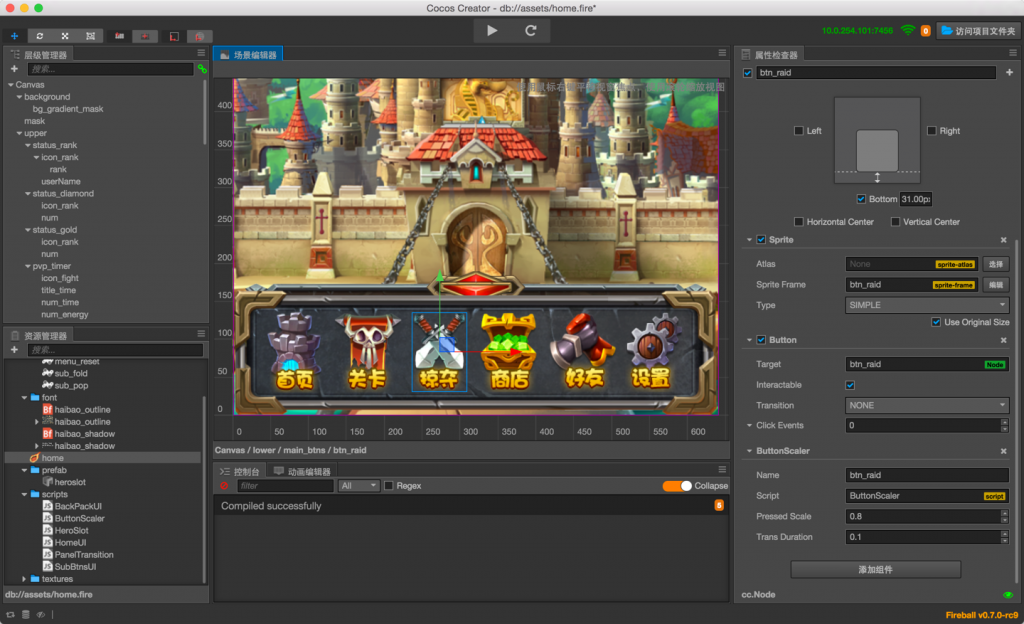The image size is (1024, 624).
Task: Select the Rotate transform tool
Action: [x=40, y=35]
